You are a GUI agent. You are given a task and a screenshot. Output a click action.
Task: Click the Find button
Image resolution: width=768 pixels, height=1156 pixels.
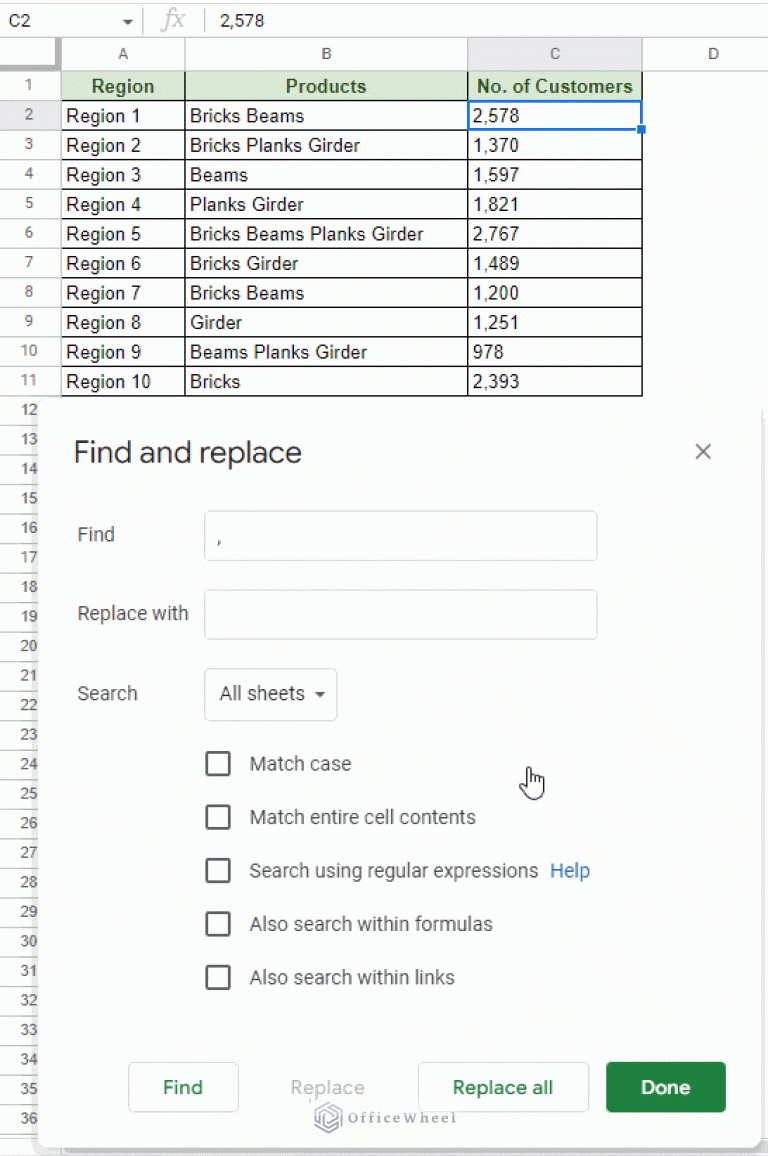(x=183, y=1087)
